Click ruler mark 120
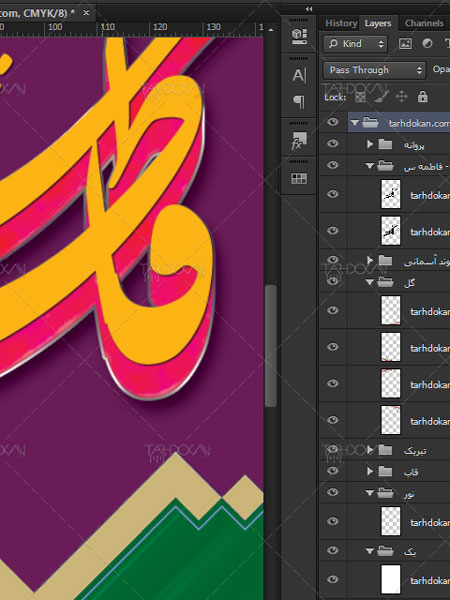 coord(160,27)
